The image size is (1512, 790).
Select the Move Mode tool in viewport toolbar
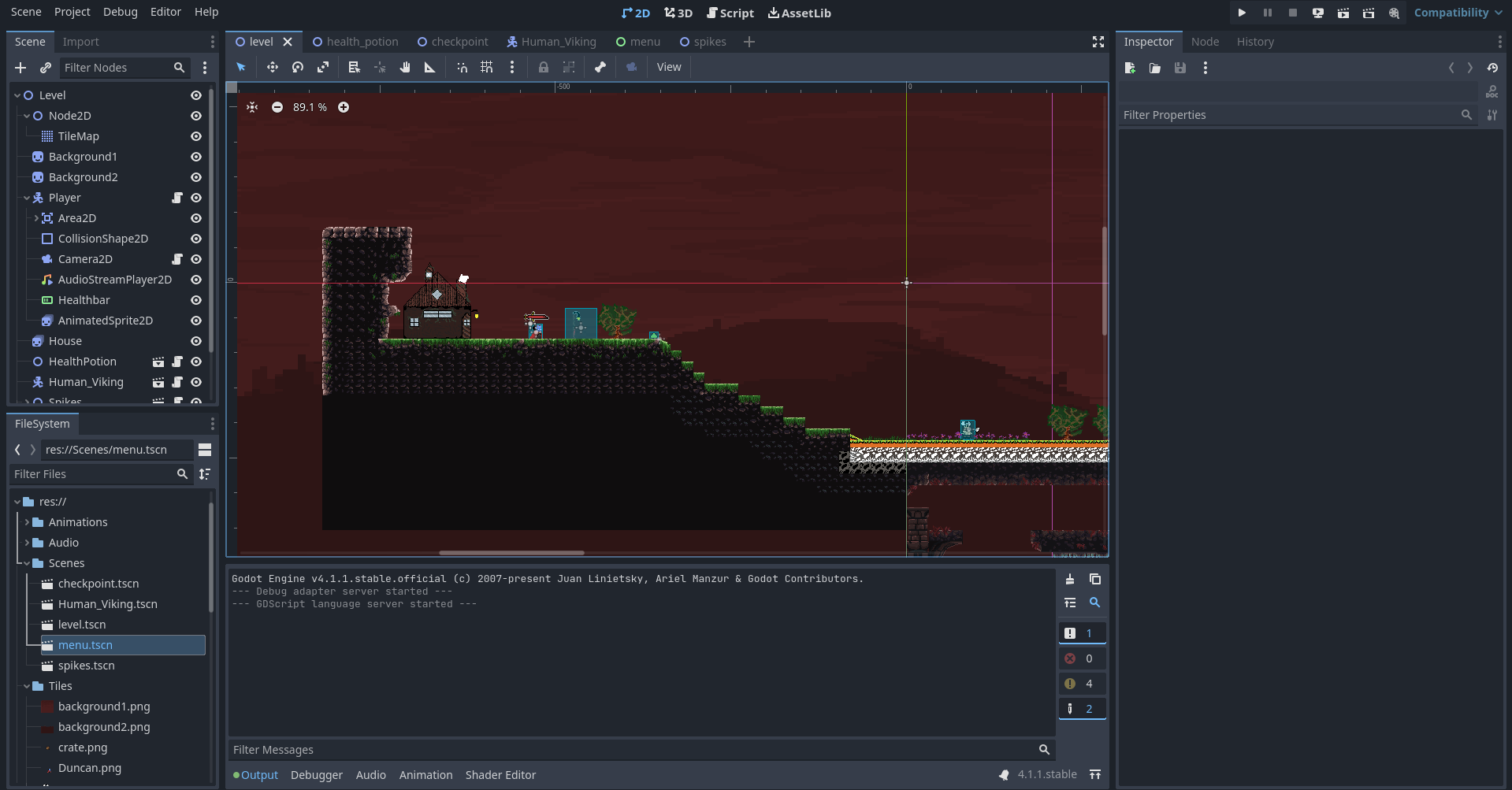[x=272, y=68]
